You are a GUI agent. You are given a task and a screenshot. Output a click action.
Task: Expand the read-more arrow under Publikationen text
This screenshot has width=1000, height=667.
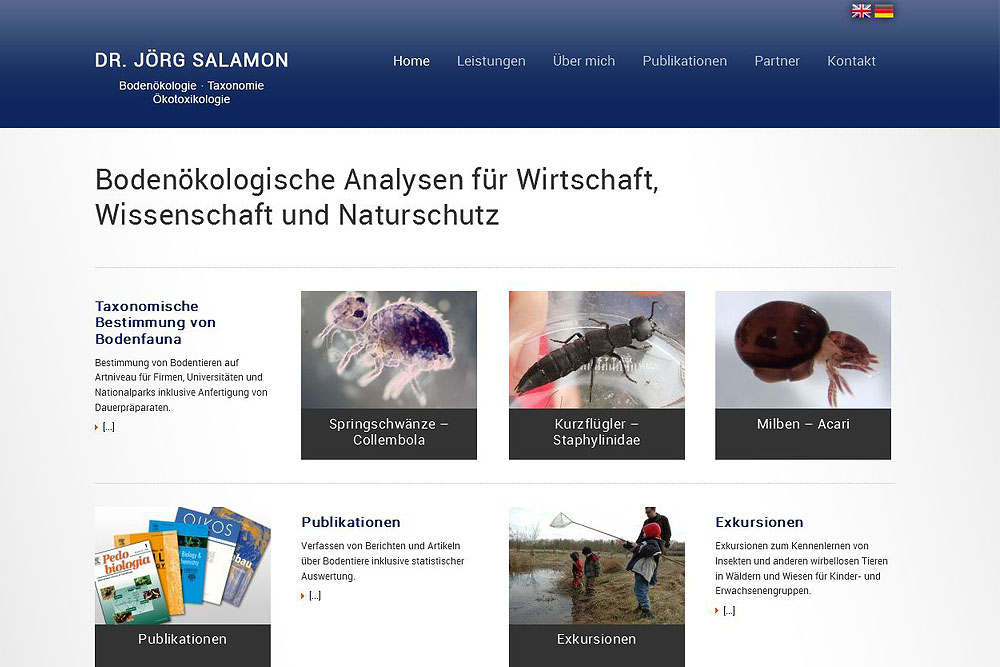pyautogui.click(x=311, y=596)
